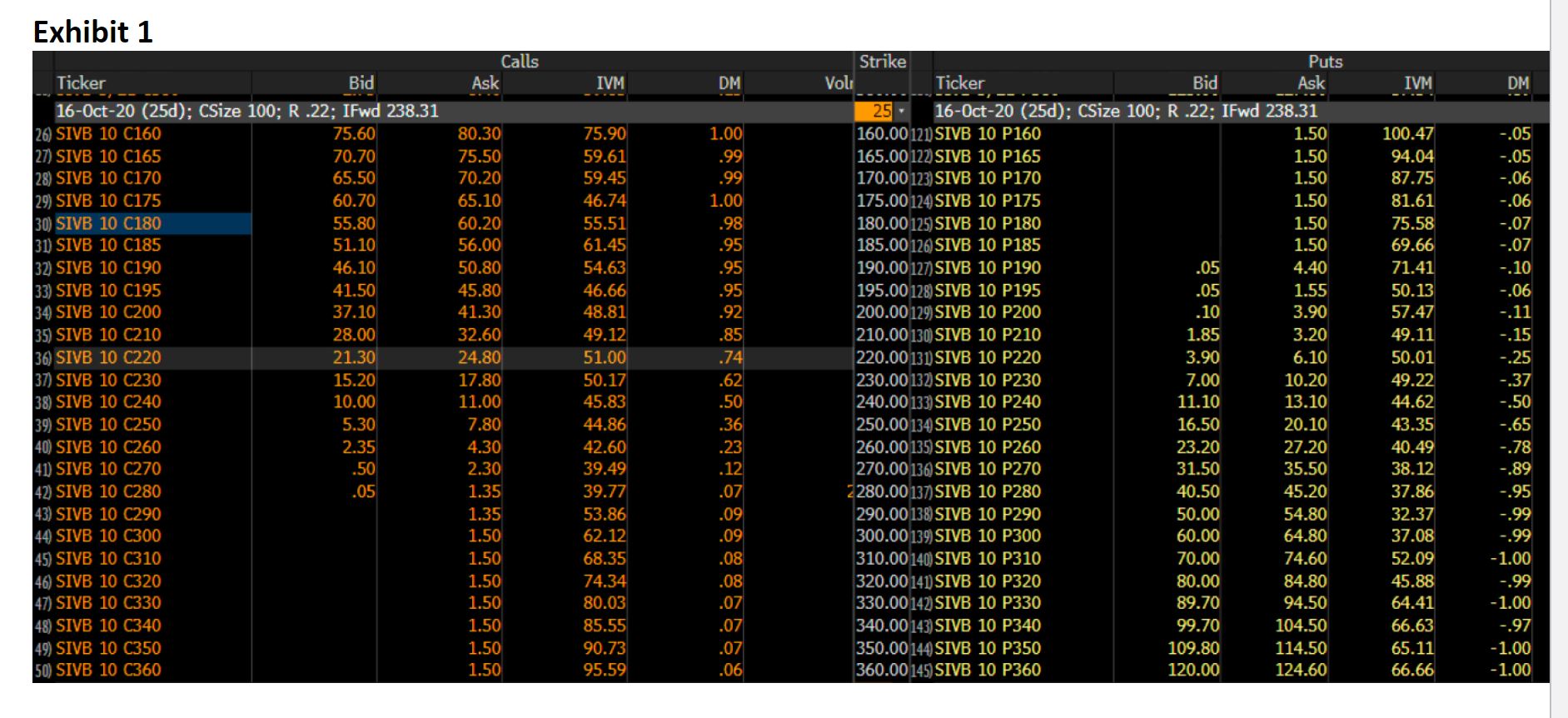Click the 220.00 strike cell
Screen dimensions: 1568x718
[x=882, y=357]
